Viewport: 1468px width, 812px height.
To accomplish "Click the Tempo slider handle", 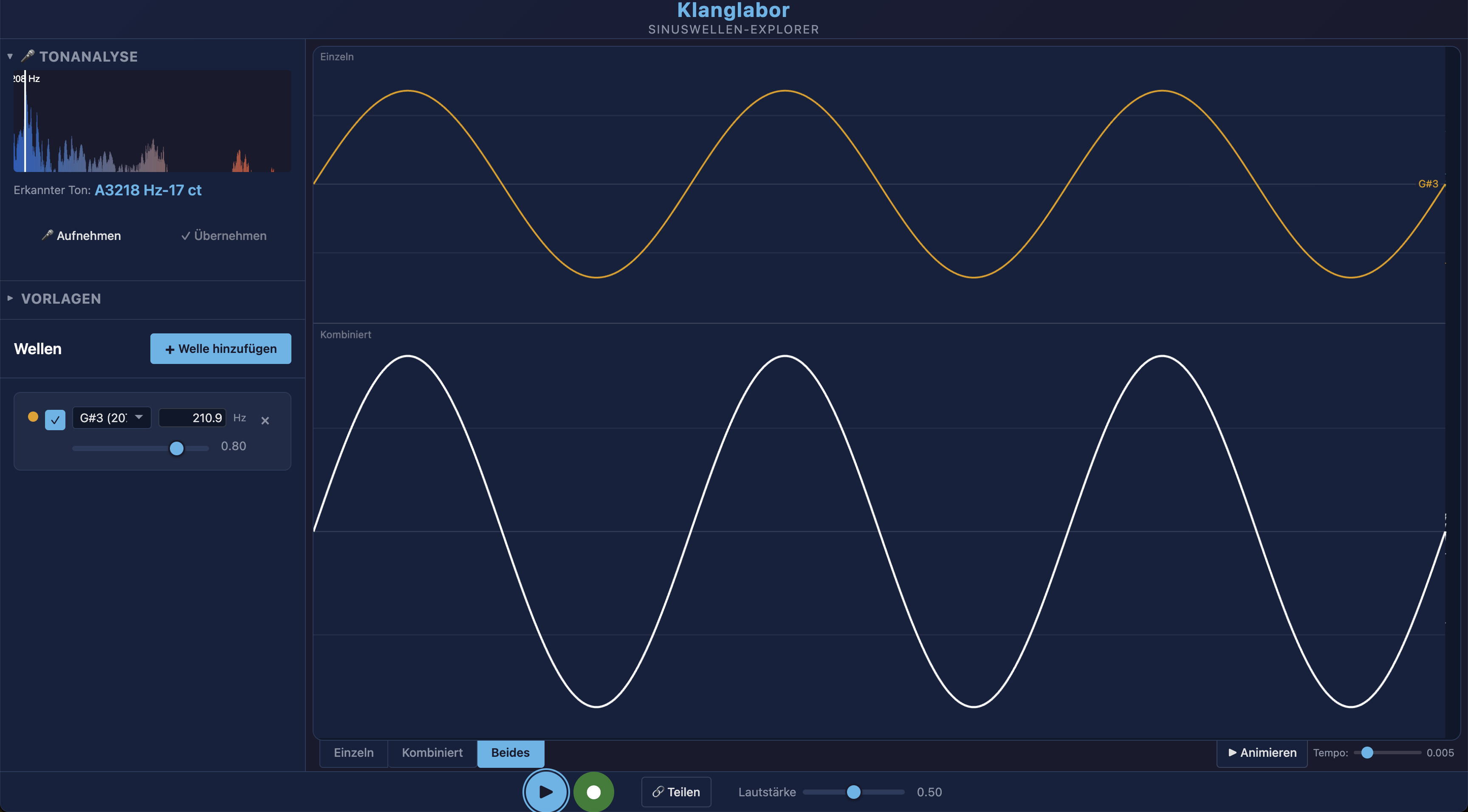I will click(1366, 752).
